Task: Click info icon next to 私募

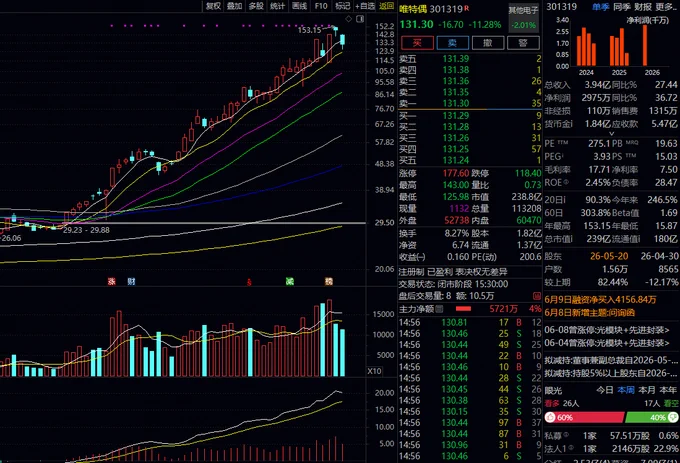Action: click(x=567, y=435)
